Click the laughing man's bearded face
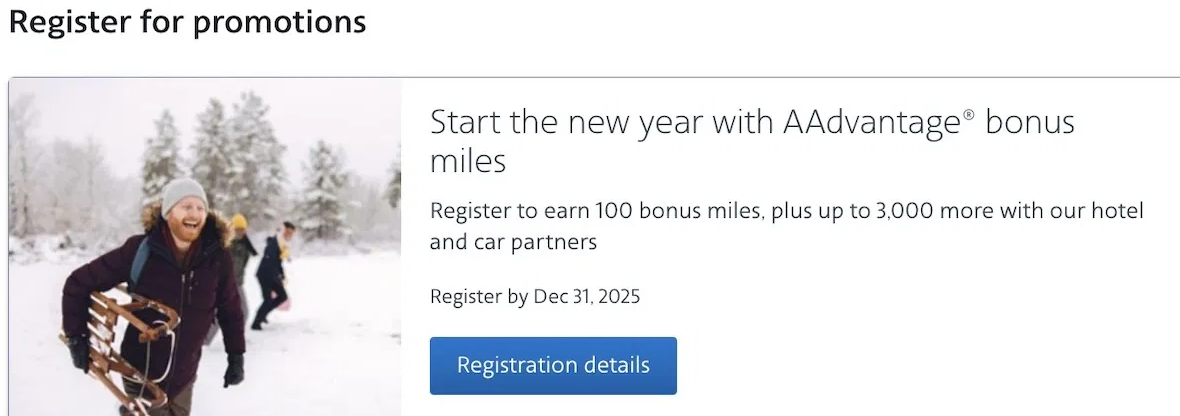Viewport: 1180px width, 416px height. 183,221
